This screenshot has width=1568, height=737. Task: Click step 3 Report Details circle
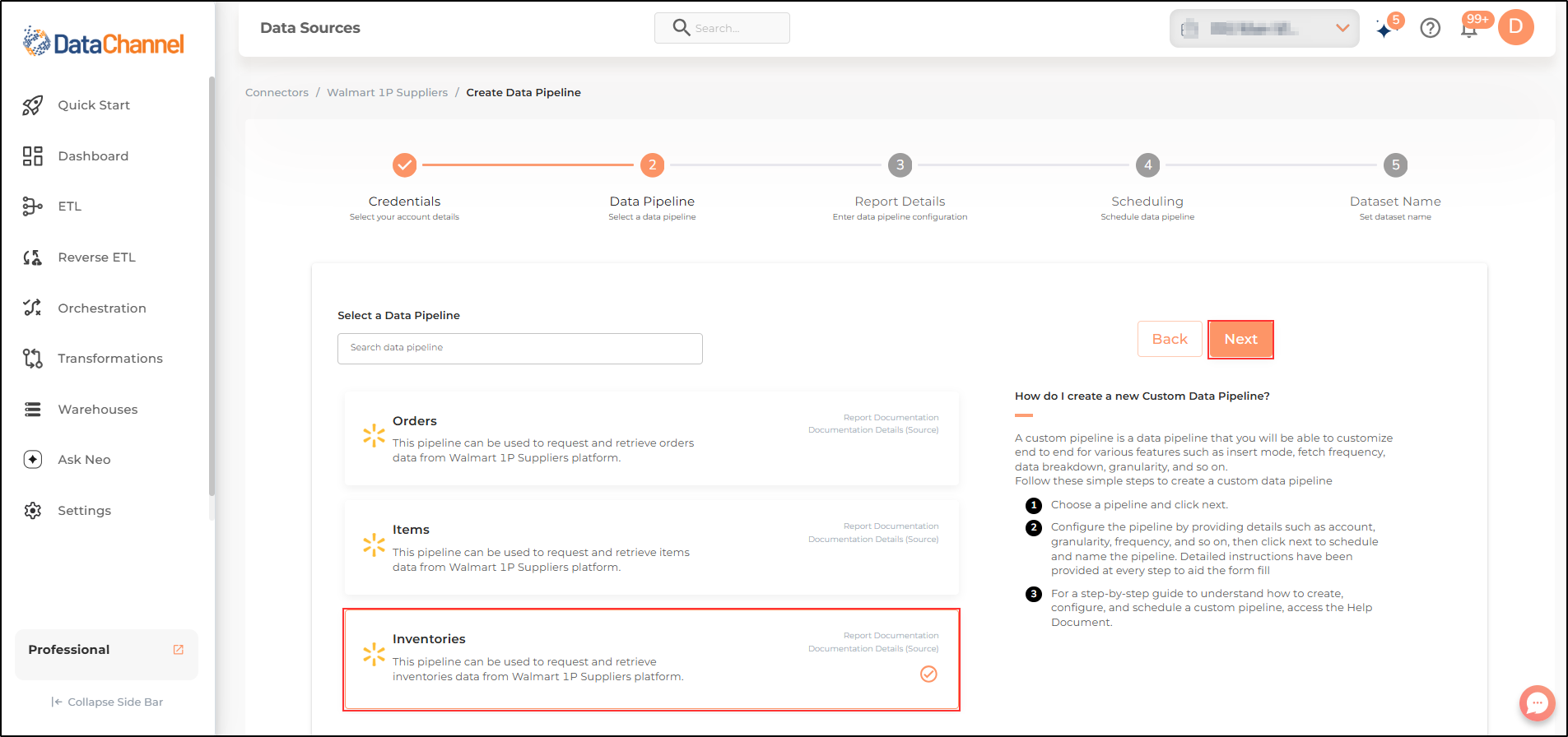(x=900, y=165)
